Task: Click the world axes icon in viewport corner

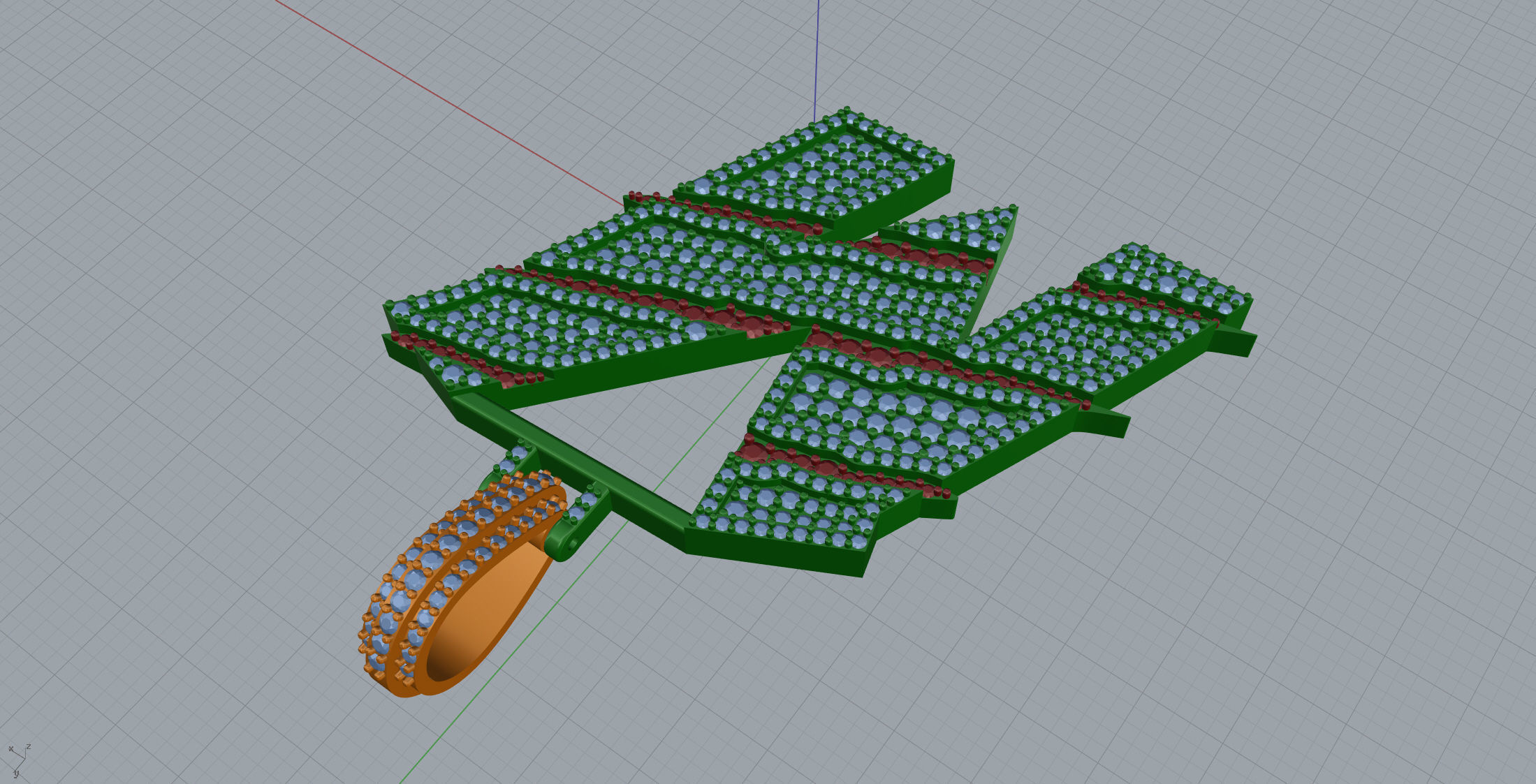Action: 19,760
